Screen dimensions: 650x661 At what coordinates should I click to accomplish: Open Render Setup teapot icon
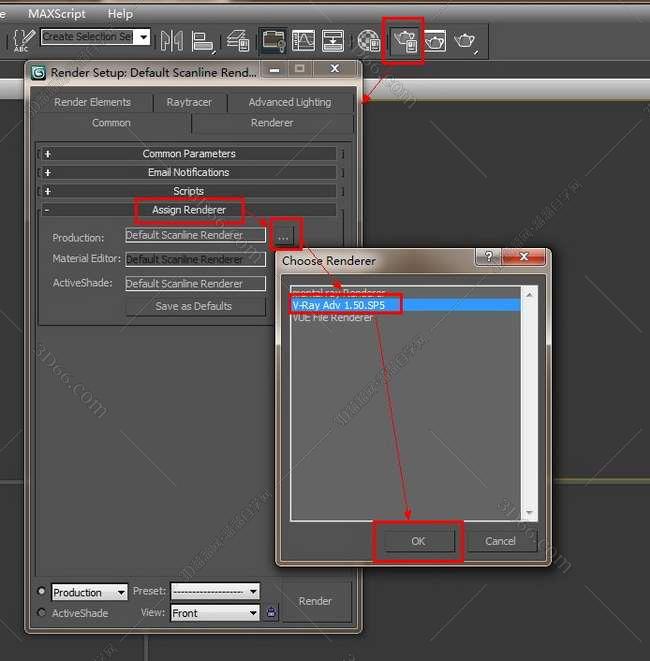coord(404,41)
